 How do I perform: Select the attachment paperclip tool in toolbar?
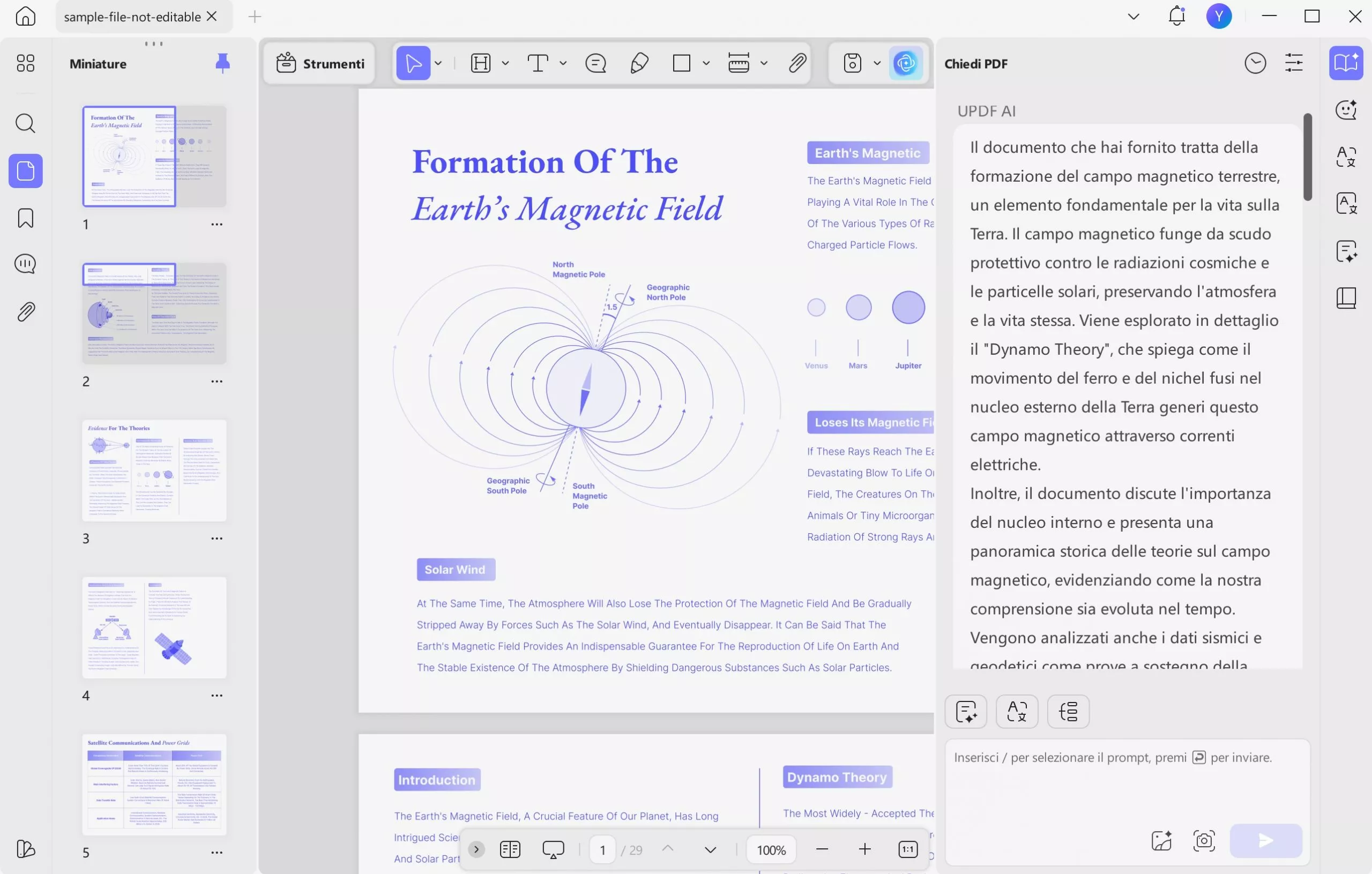[x=797, y=63]
